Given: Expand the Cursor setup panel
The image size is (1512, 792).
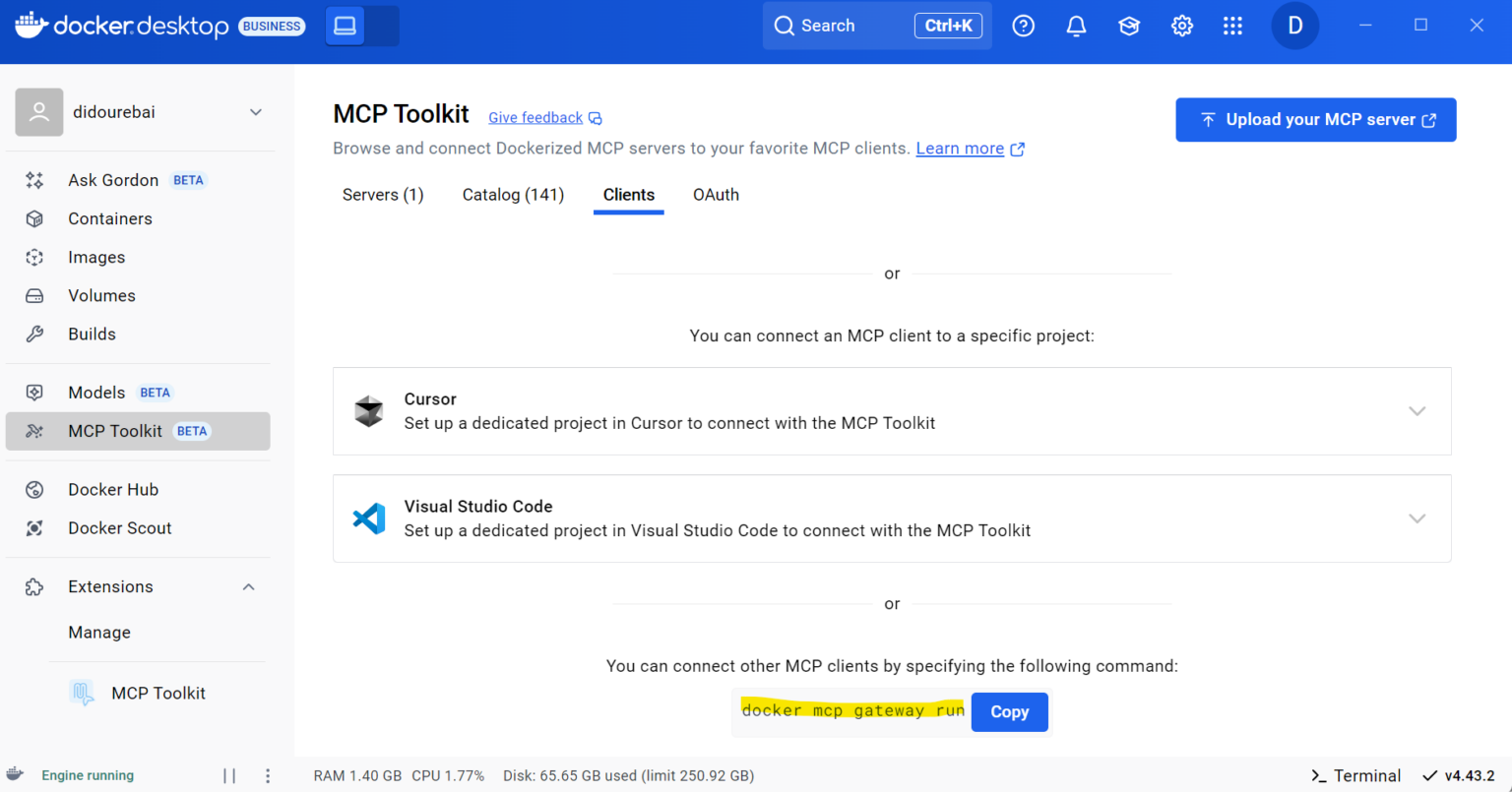Looking at the screenshot, I should (1417, 411).
